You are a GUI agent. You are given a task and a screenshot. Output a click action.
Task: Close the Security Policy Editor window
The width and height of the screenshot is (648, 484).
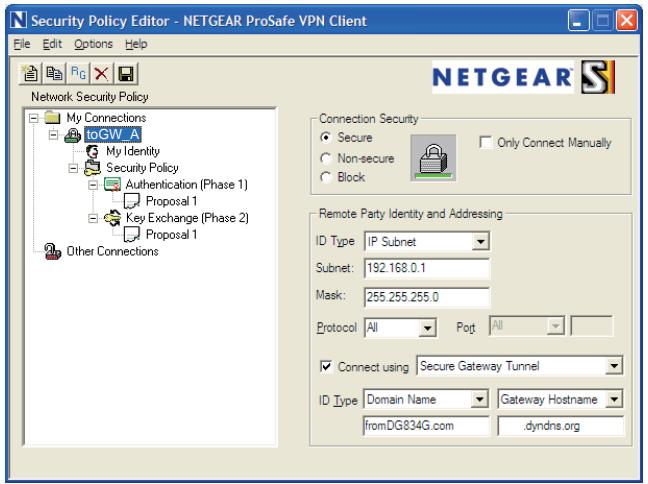(x=627, y=20)
